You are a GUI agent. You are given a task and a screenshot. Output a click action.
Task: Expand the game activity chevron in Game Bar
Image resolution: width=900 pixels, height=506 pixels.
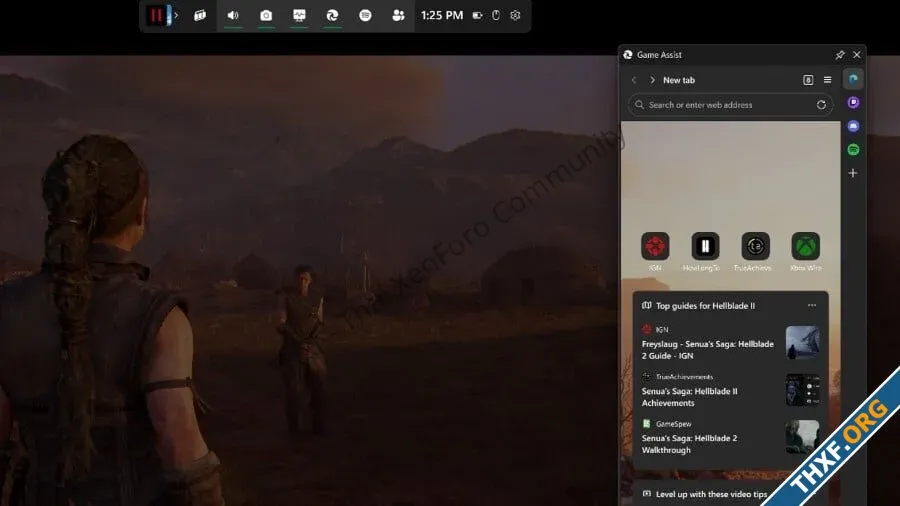pos(176,15)
